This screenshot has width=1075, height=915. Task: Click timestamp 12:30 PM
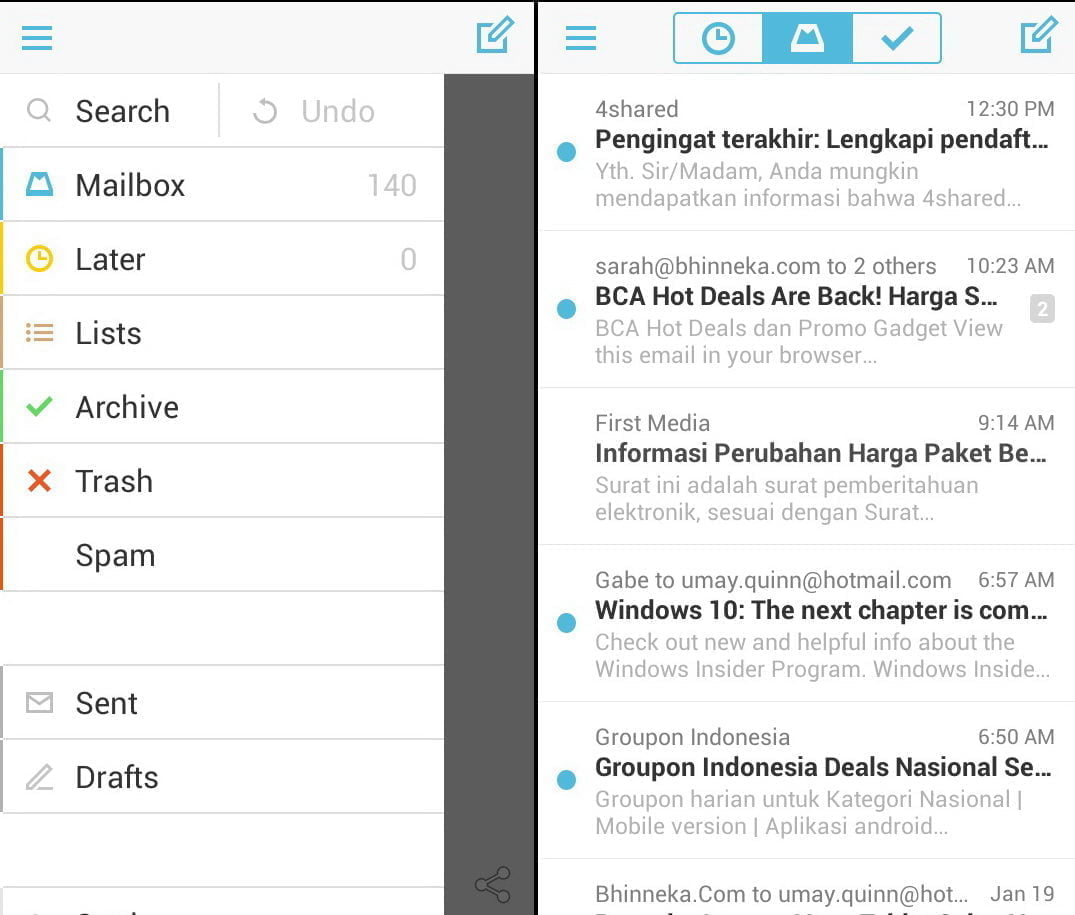[1010, 108]
